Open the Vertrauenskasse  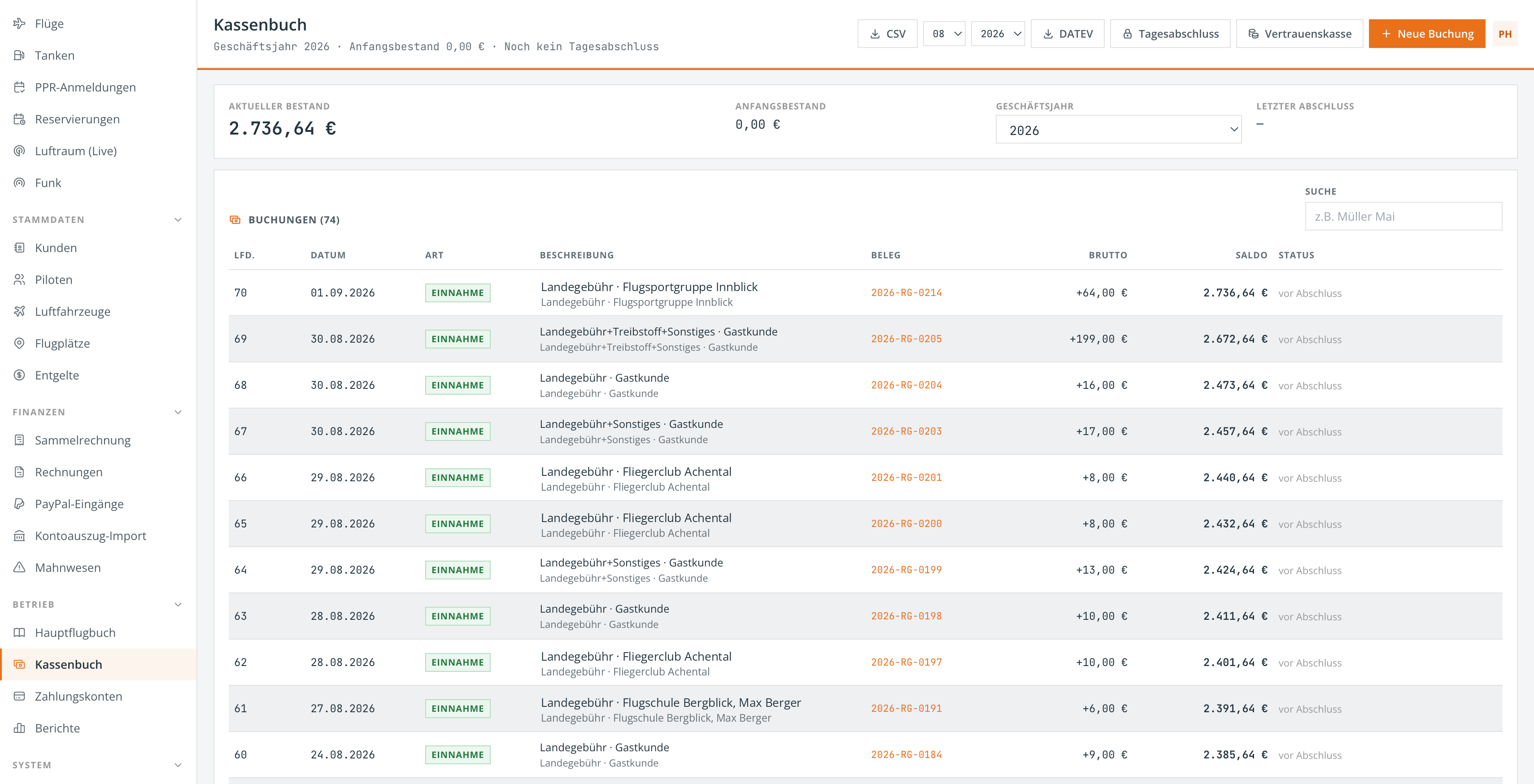pyautogui.click(x=1300, y=34)
